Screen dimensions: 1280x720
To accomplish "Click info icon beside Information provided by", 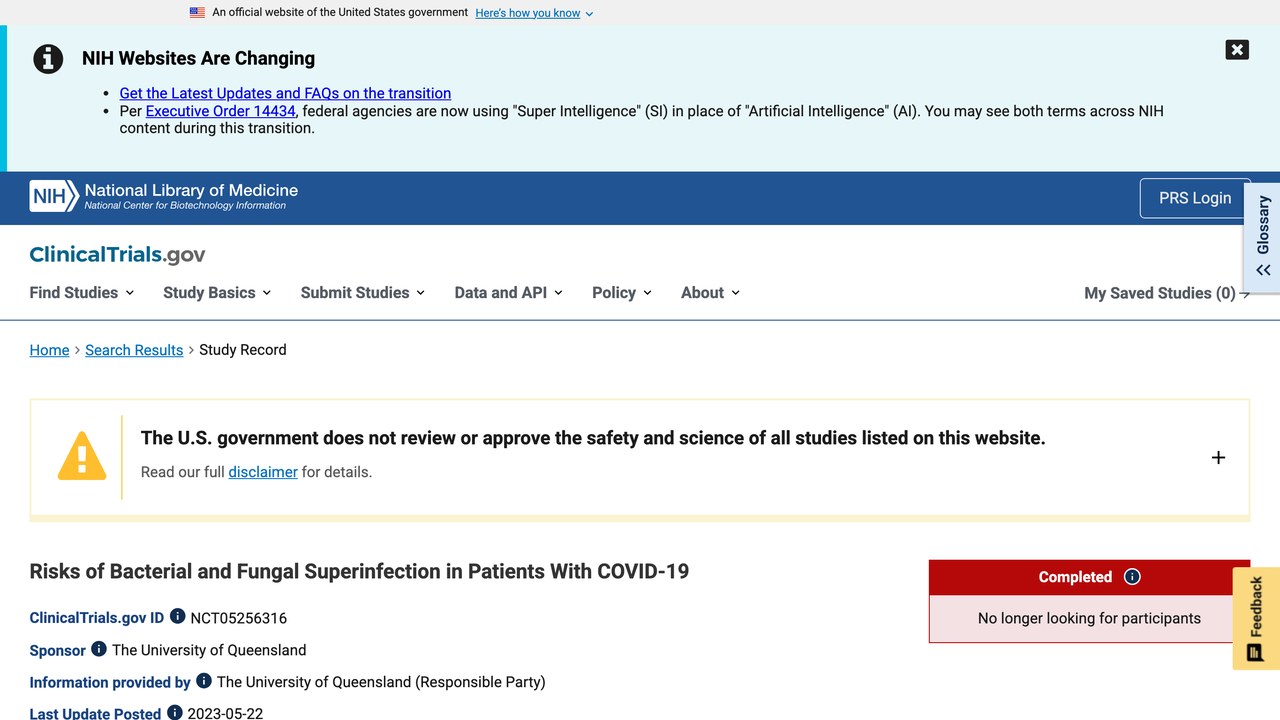I will (x=203, y=680).
